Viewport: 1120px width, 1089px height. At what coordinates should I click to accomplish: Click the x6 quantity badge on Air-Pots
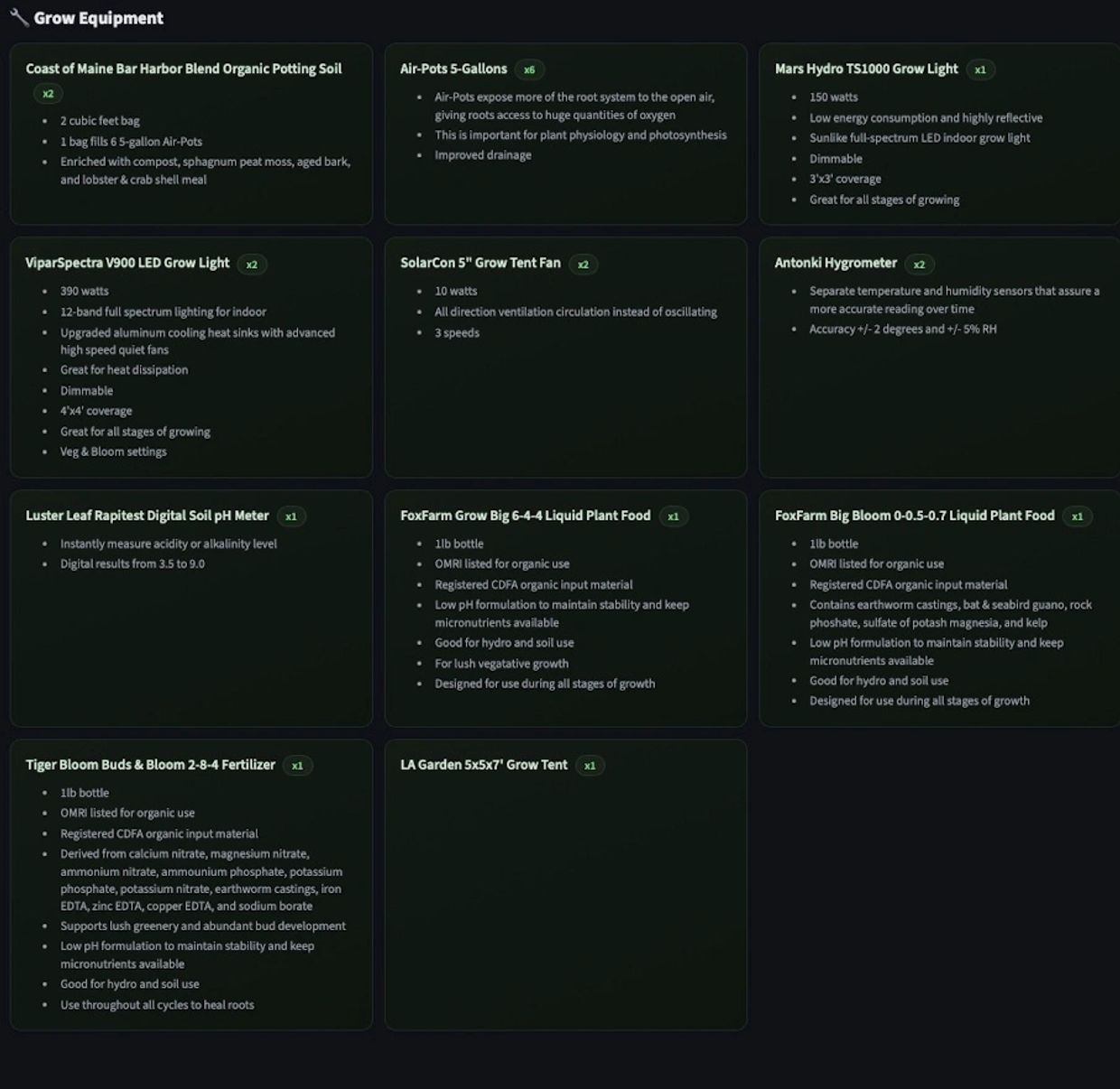(x=529, y=70)
